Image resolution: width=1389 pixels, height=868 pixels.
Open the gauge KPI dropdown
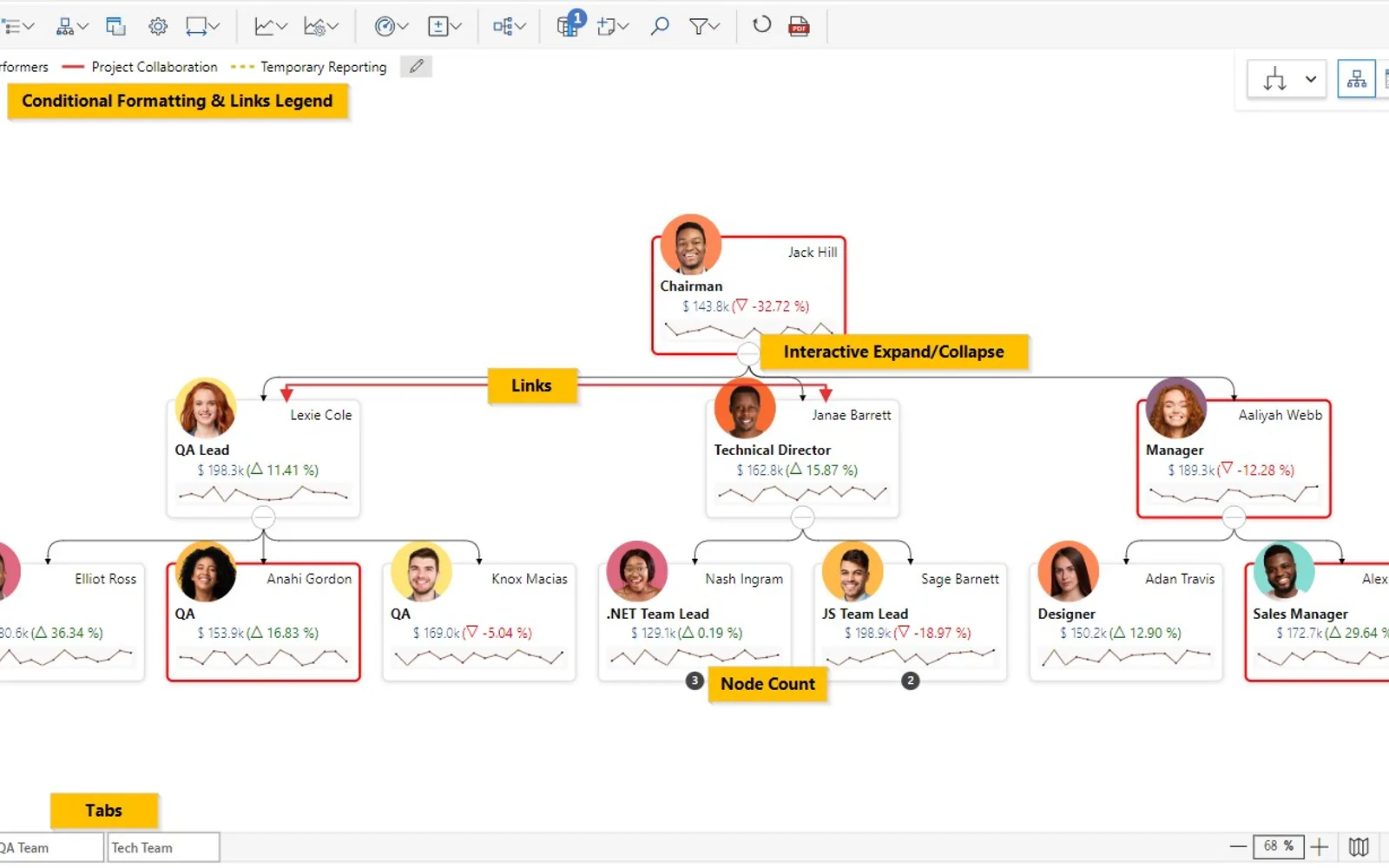392,26
